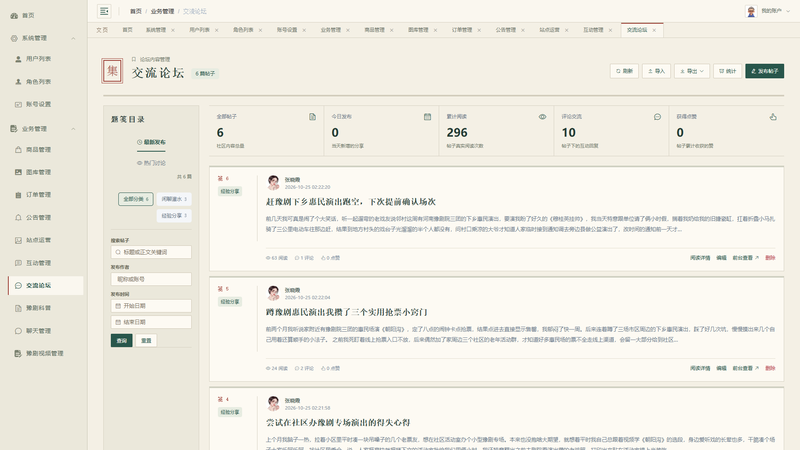
Task: Click the 发布帖子 publish button
Action: point(765,71)
